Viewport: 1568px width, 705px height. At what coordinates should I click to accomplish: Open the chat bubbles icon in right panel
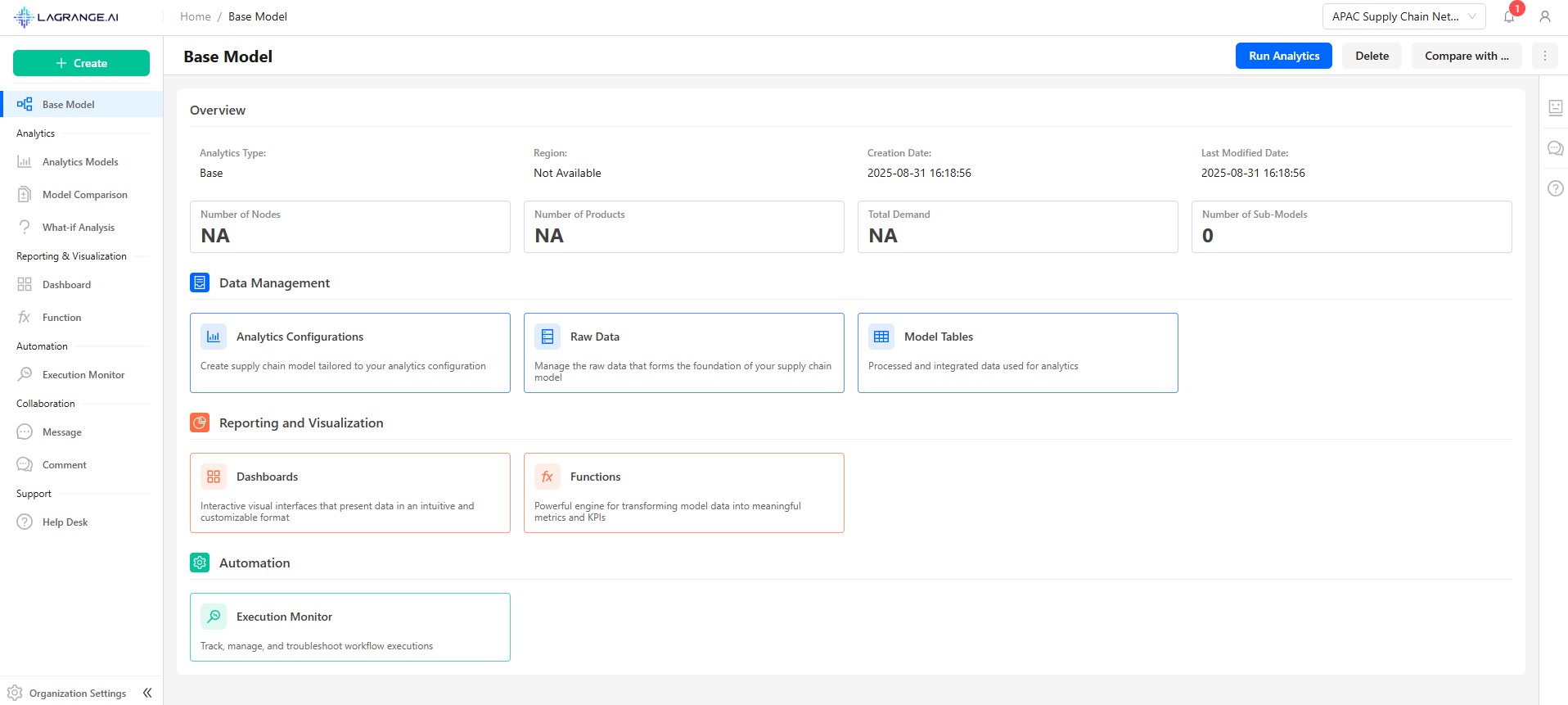(x=1556, y=148)
